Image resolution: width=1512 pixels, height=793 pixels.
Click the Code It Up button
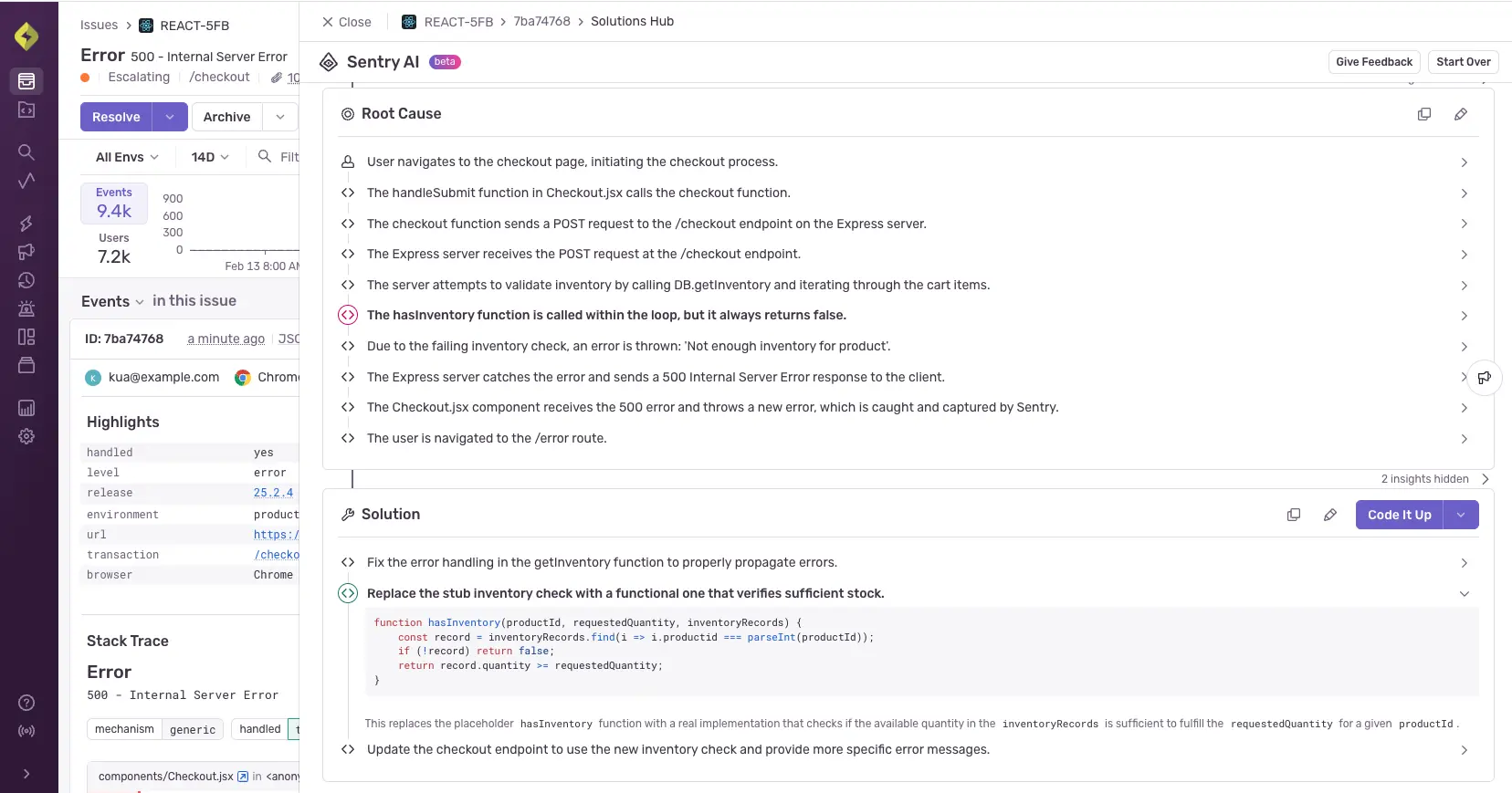[x=1400, y=515]
